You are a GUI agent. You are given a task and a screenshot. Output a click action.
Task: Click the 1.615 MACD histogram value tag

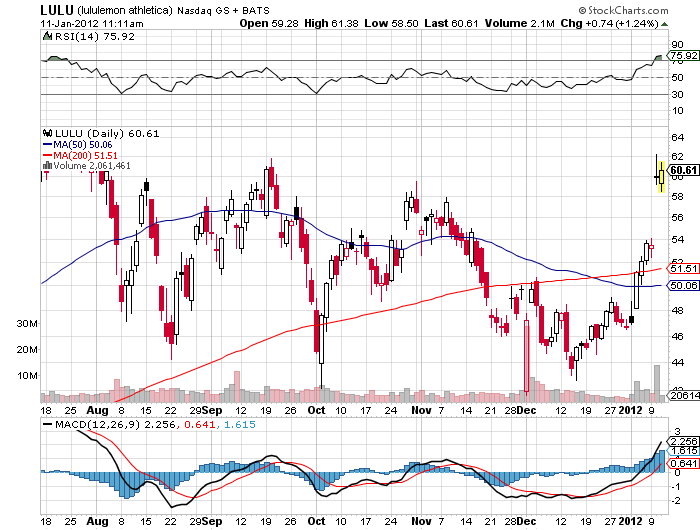(x=683, y=451)
